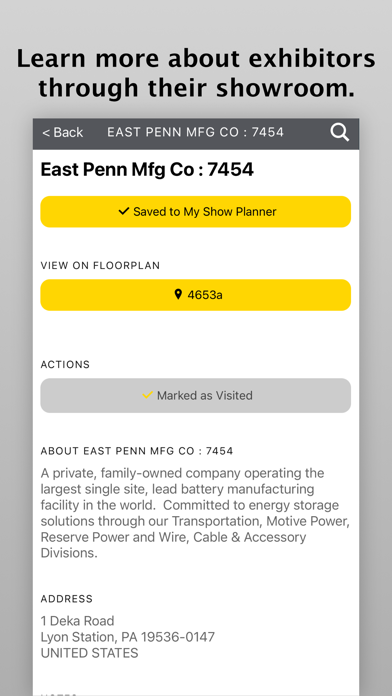This screenshot has height=696, width=392.
Task: Open search with the magnifier icon
Action: click(x=340, y=132)
